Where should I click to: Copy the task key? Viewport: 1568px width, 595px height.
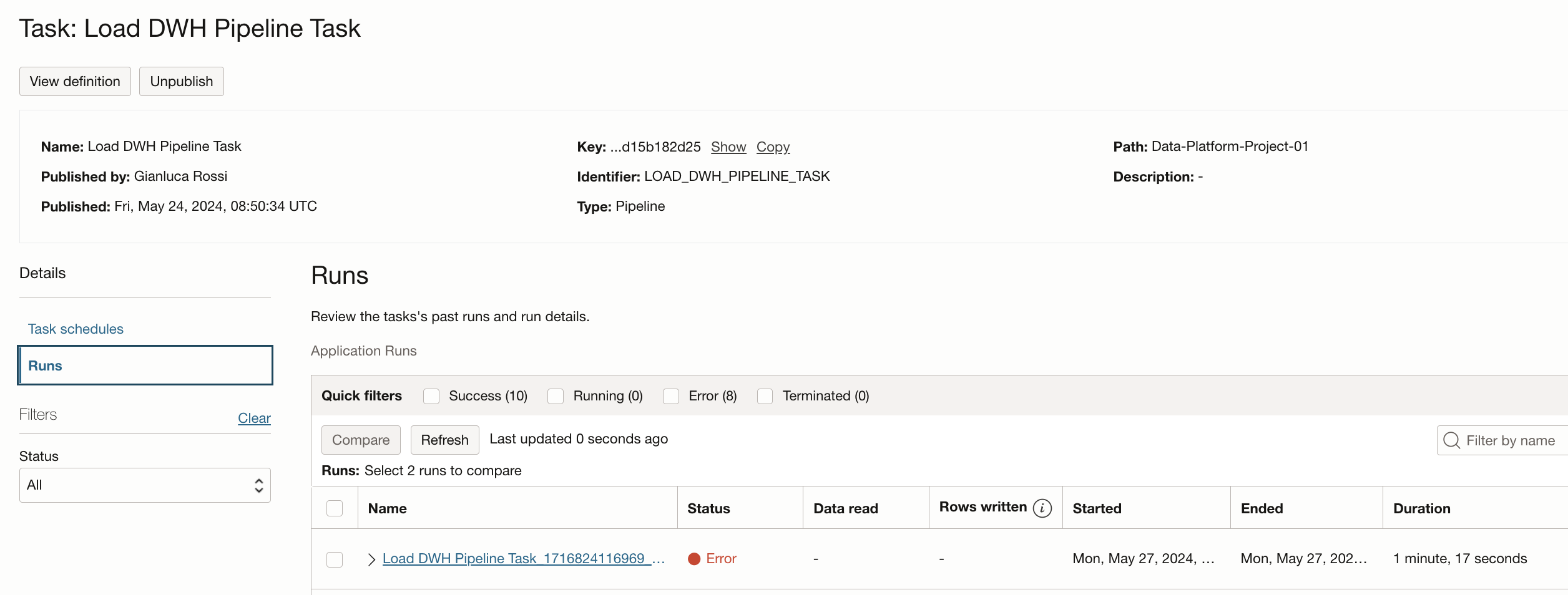pos(773,147)
